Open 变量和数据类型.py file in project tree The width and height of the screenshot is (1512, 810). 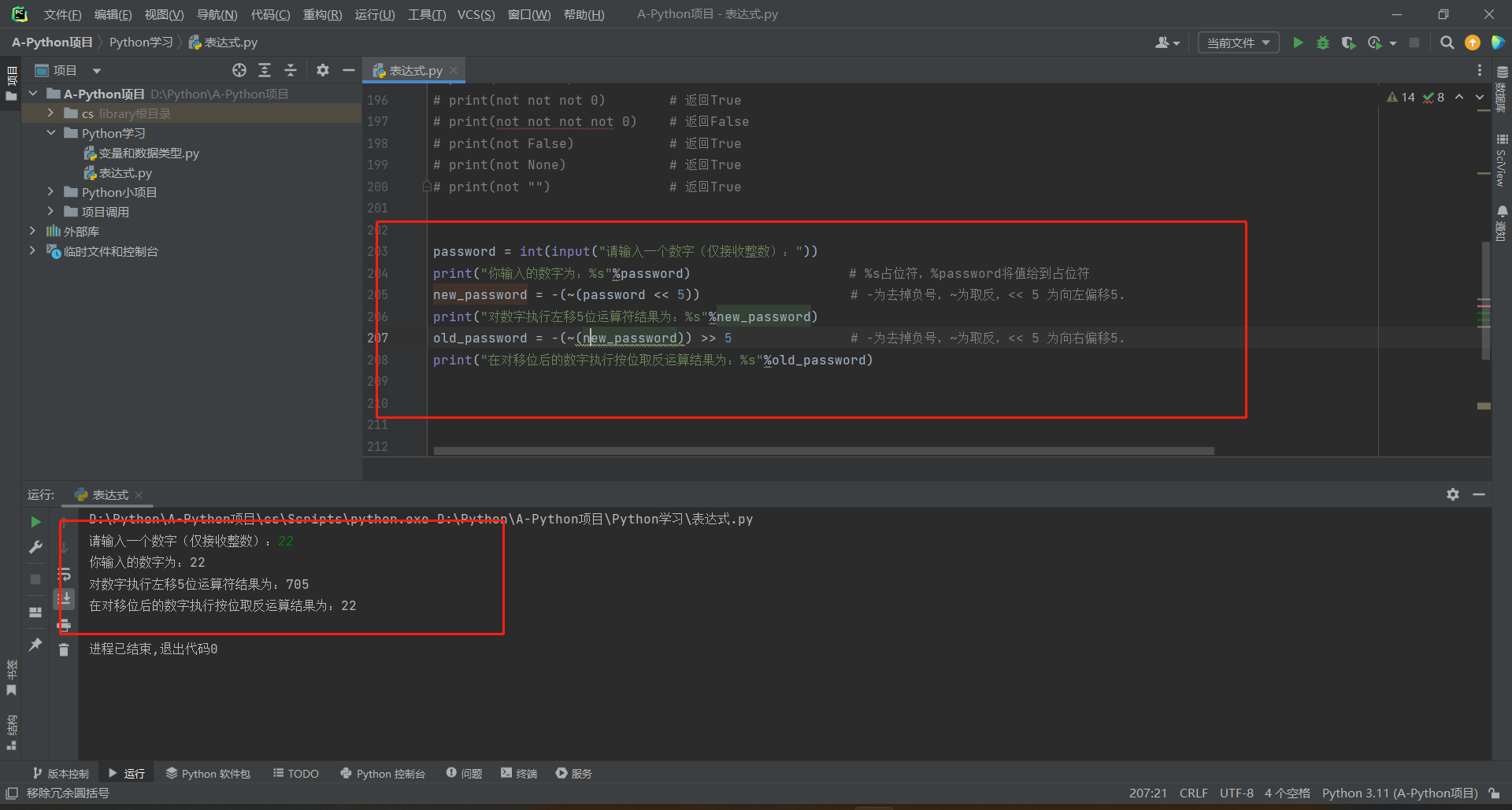(x=148, y=153)
